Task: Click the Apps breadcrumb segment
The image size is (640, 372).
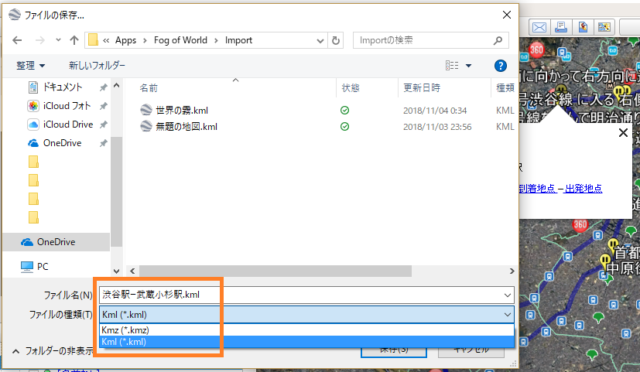Action: tap(125, 40)
